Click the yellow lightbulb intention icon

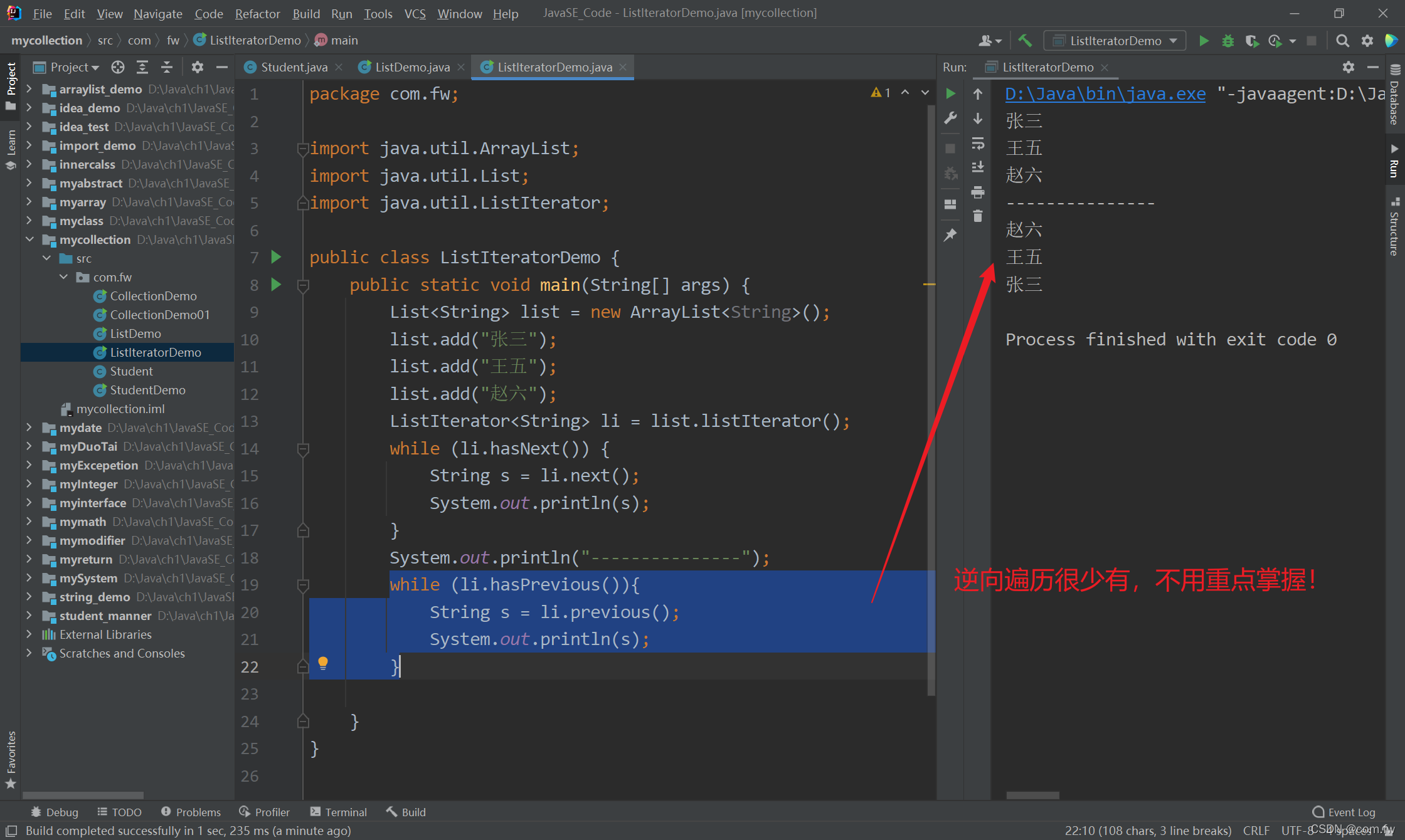pos(323,663)
